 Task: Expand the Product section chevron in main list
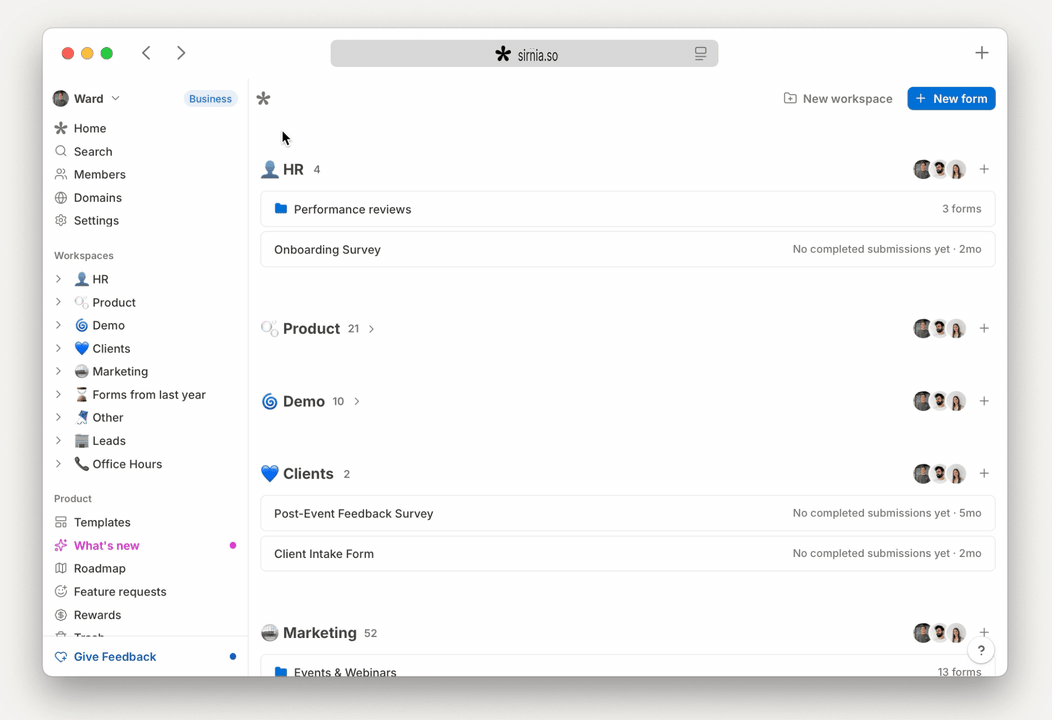[371, 329]
